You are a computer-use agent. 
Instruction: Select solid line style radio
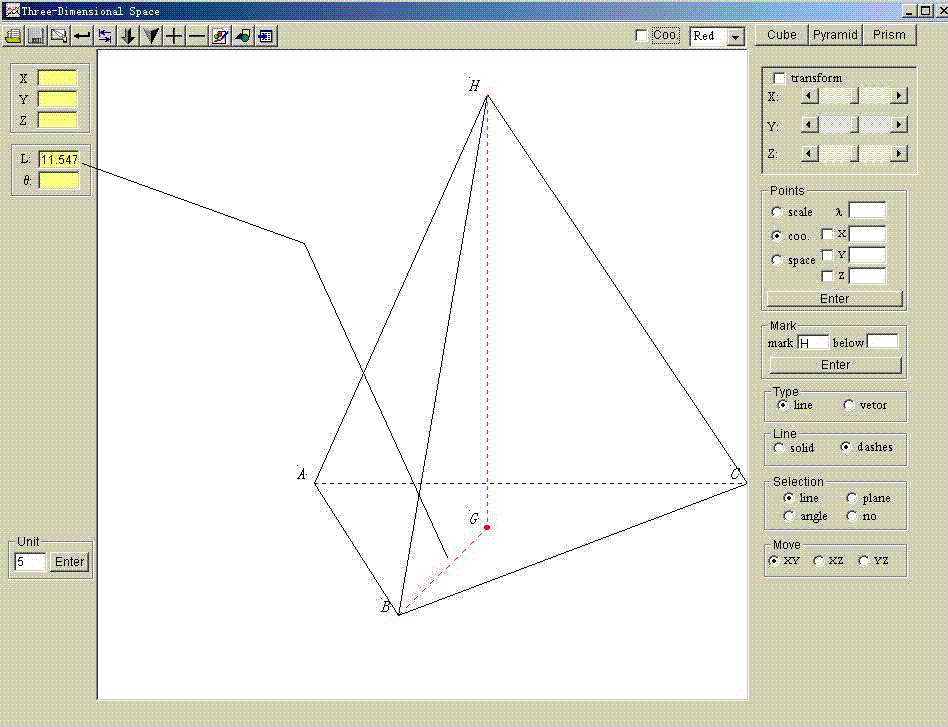(779, 448)
